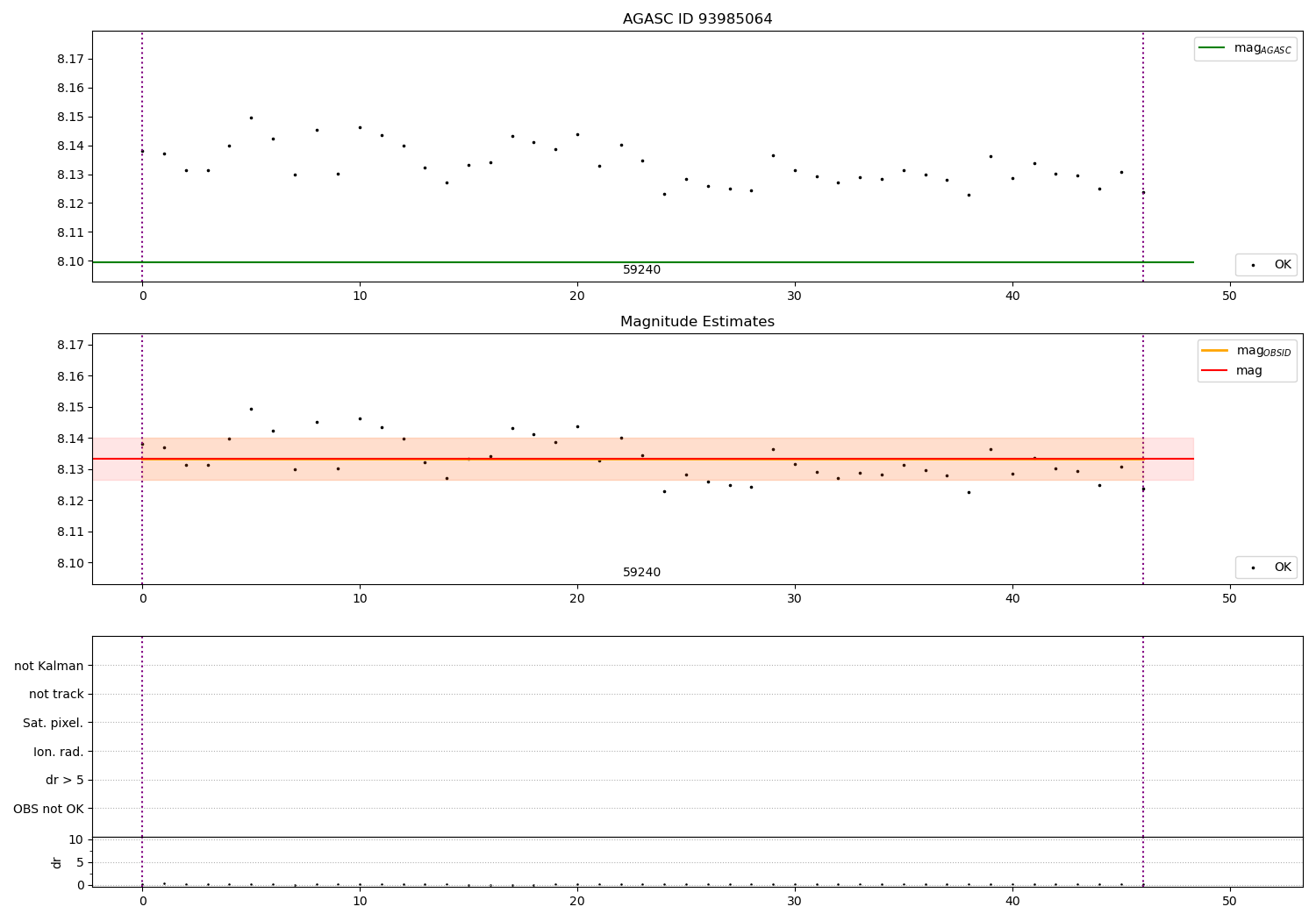Click the x-tick 40 under bottom plot

pos(1012,902)
